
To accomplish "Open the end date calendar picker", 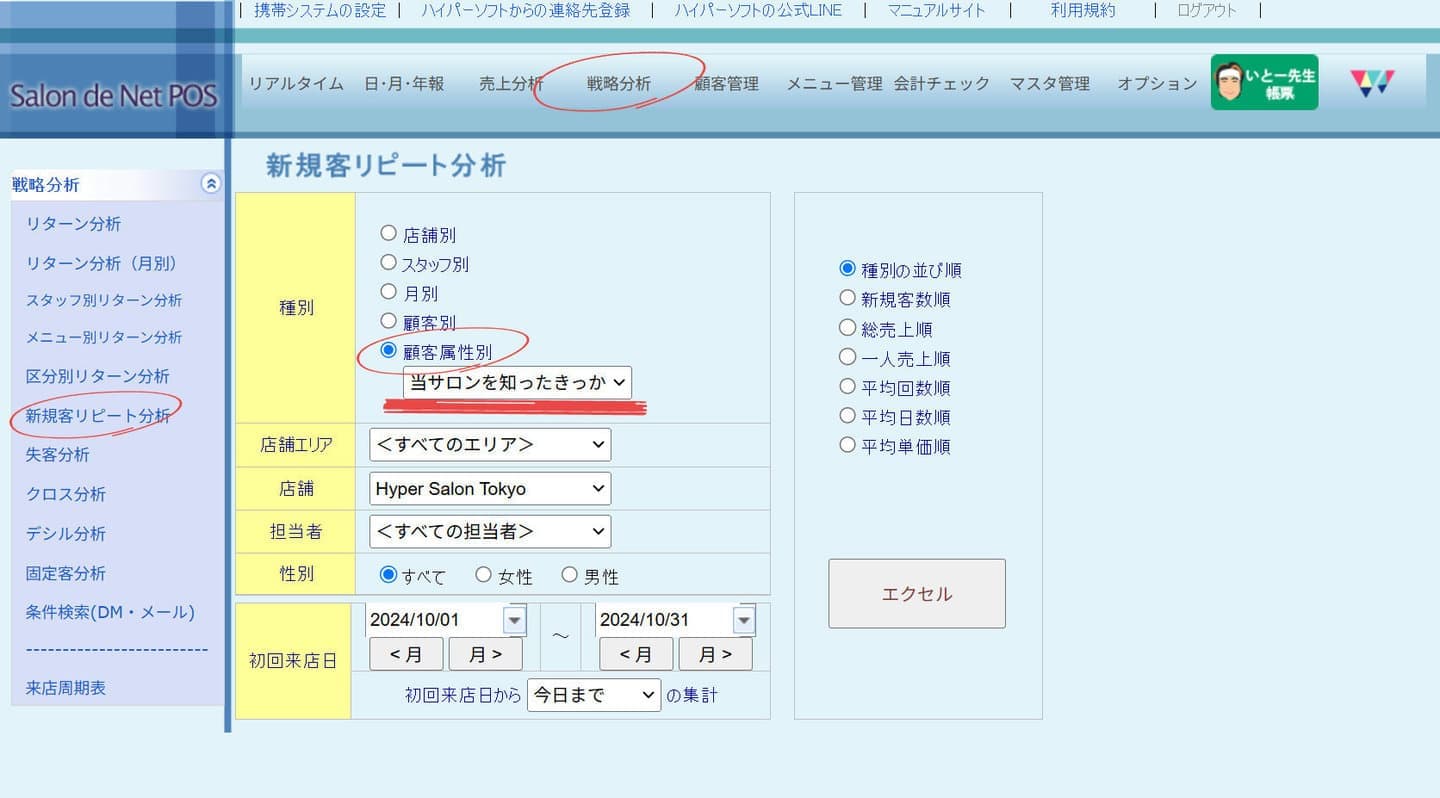I will click(743, 620).
